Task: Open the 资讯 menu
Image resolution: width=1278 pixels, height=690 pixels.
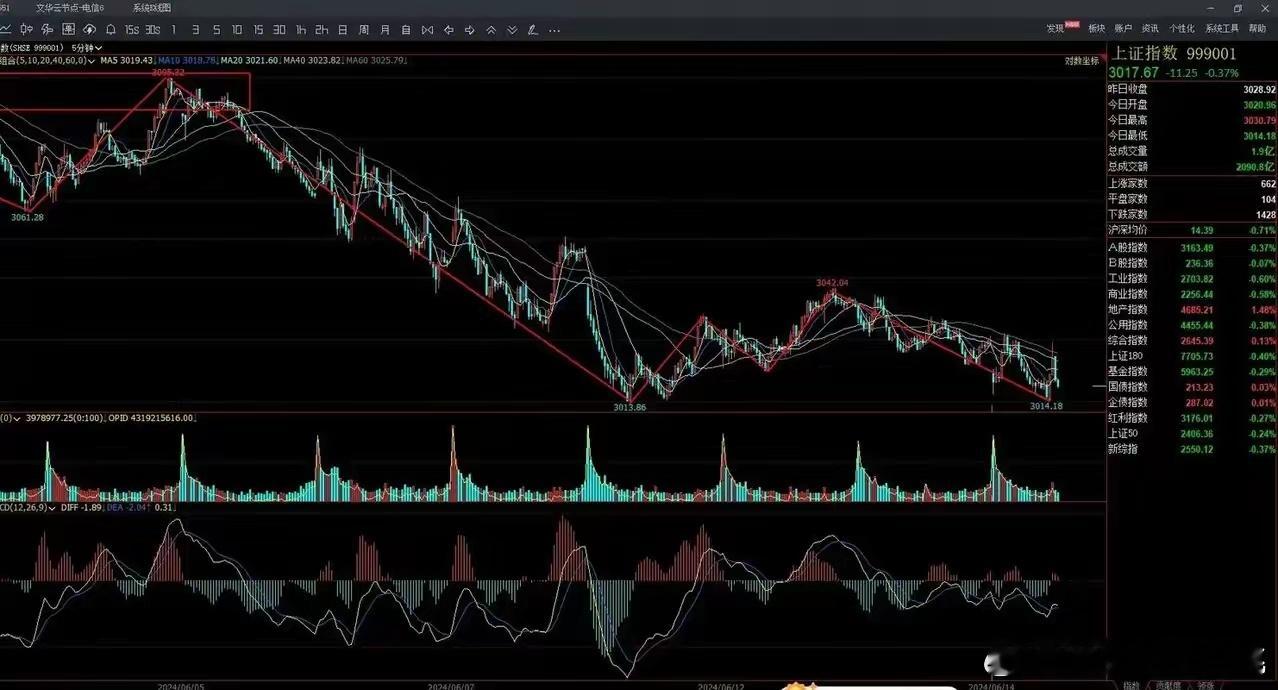Action: pyautogui.click(x=1150, y=28)
